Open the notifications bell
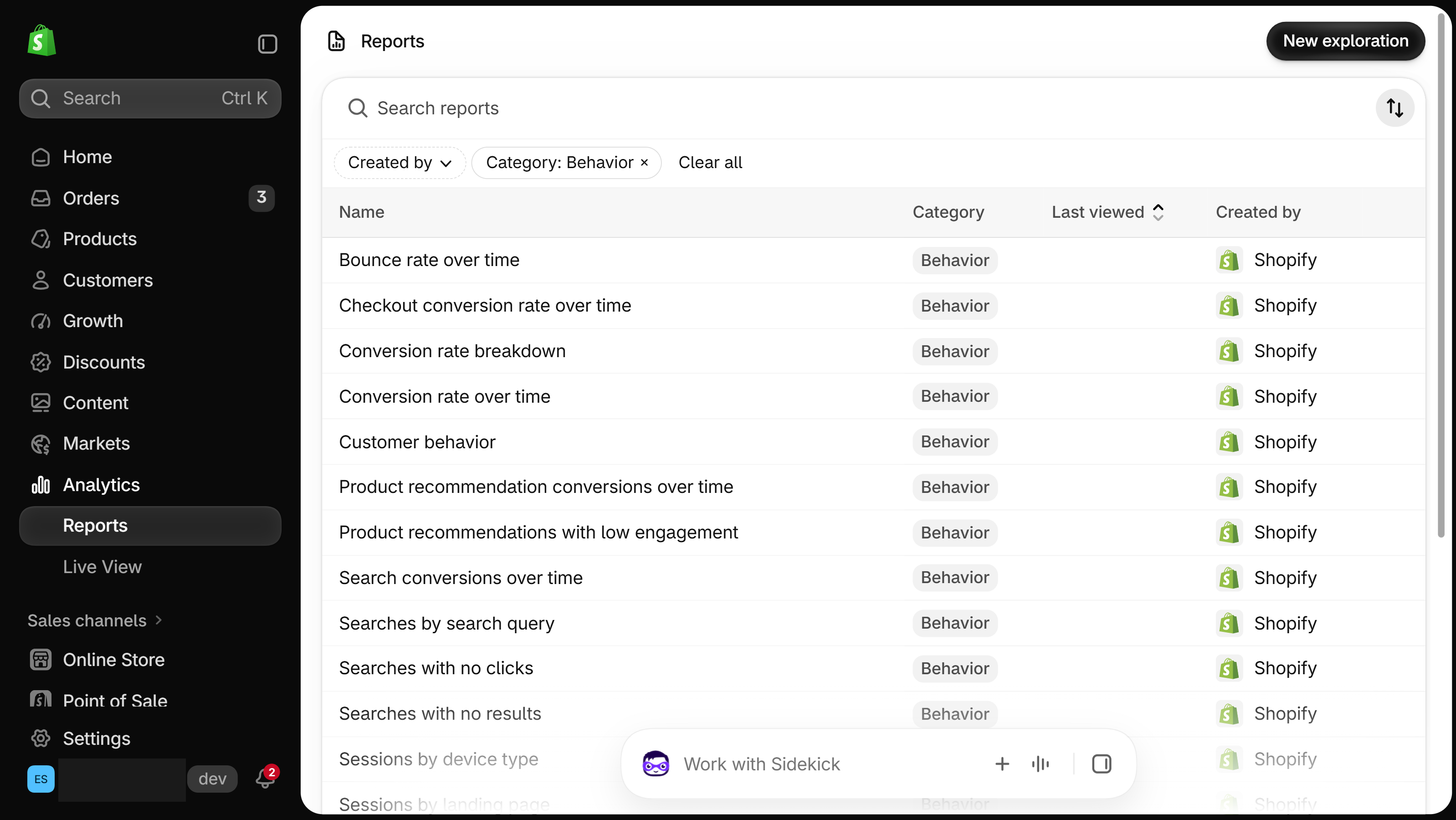Viewport: 1456px width, 820px height. point(265,778)
